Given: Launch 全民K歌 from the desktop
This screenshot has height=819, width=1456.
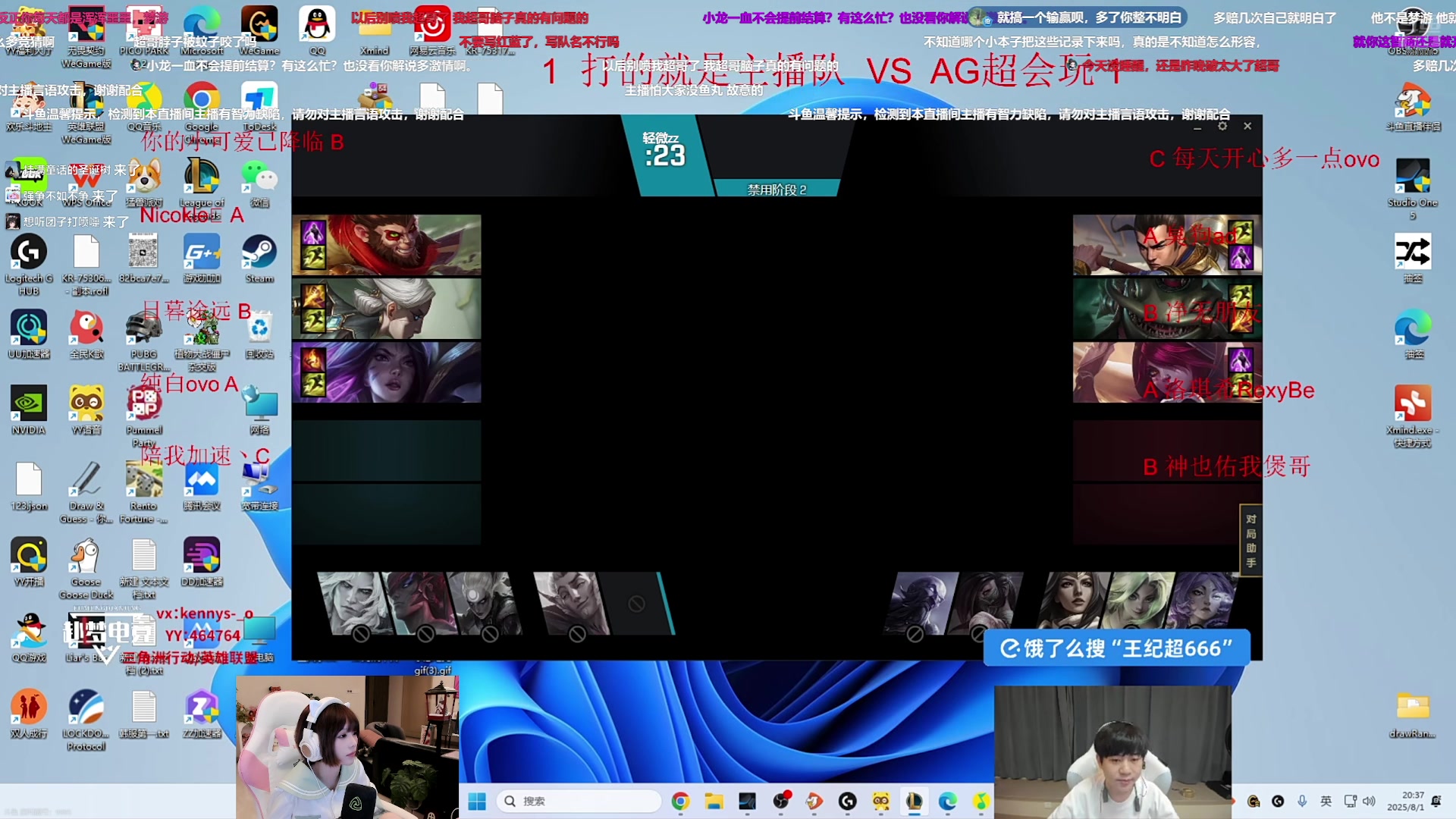Looking at the screenshot, I should click(86, 335).
